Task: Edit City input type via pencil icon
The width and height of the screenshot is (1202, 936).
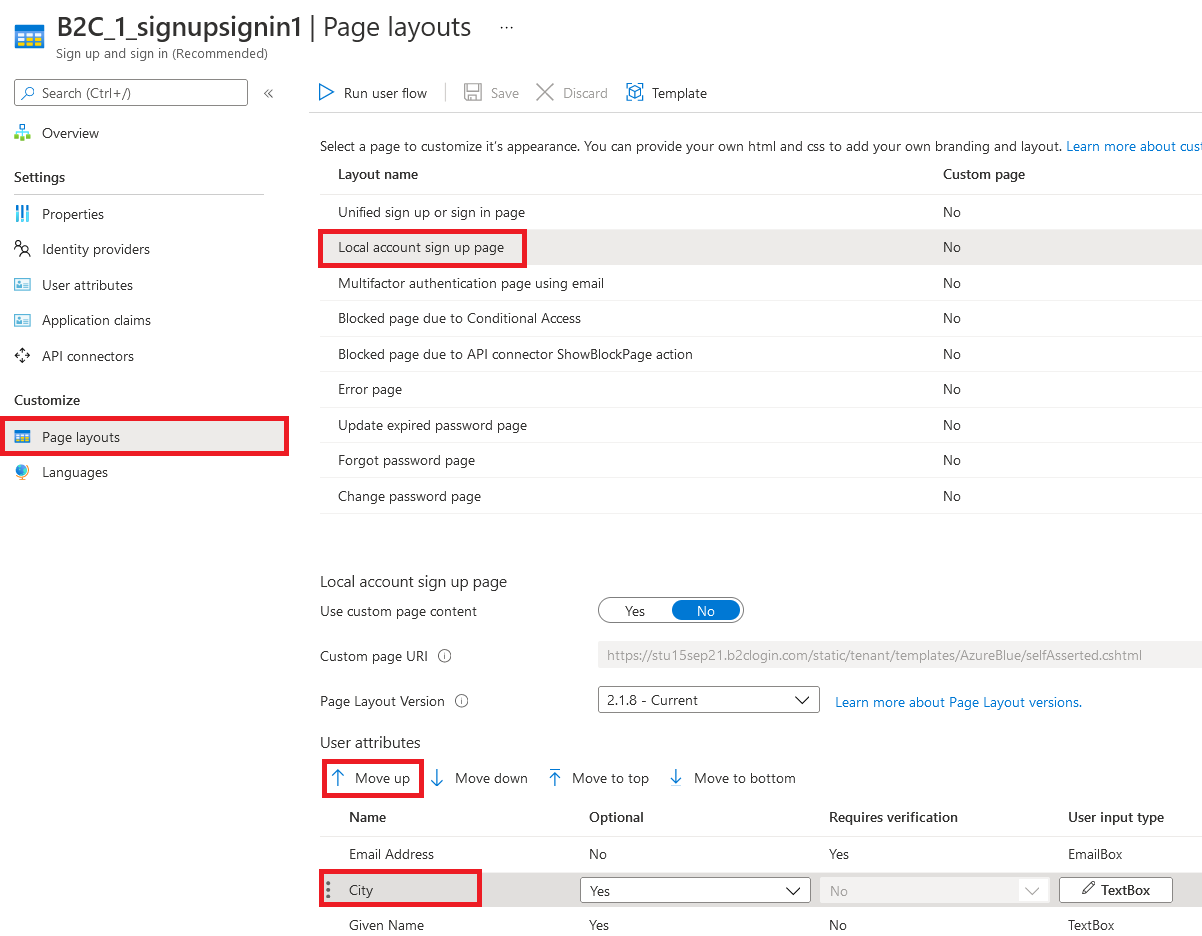Action: 1089,889
